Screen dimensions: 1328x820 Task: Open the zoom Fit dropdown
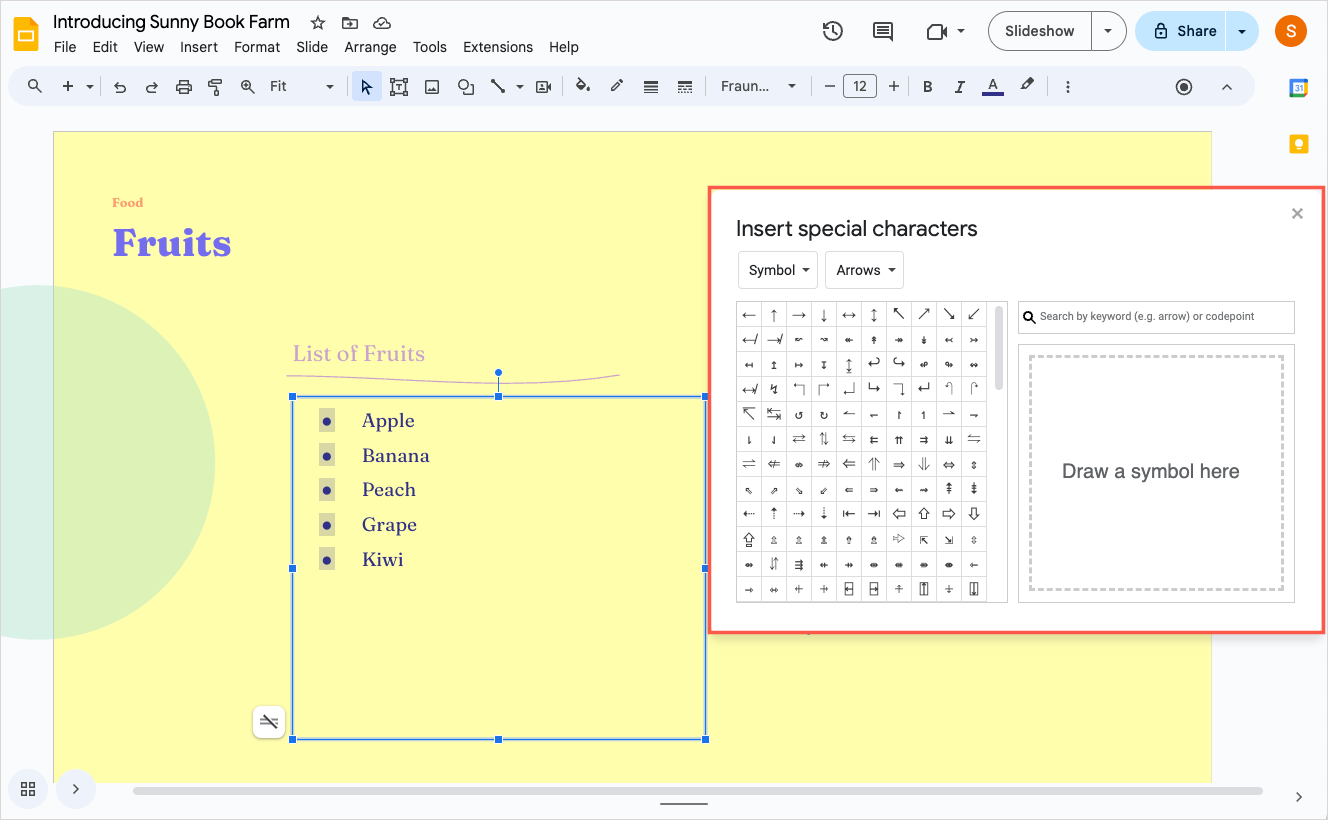(302, 87)
